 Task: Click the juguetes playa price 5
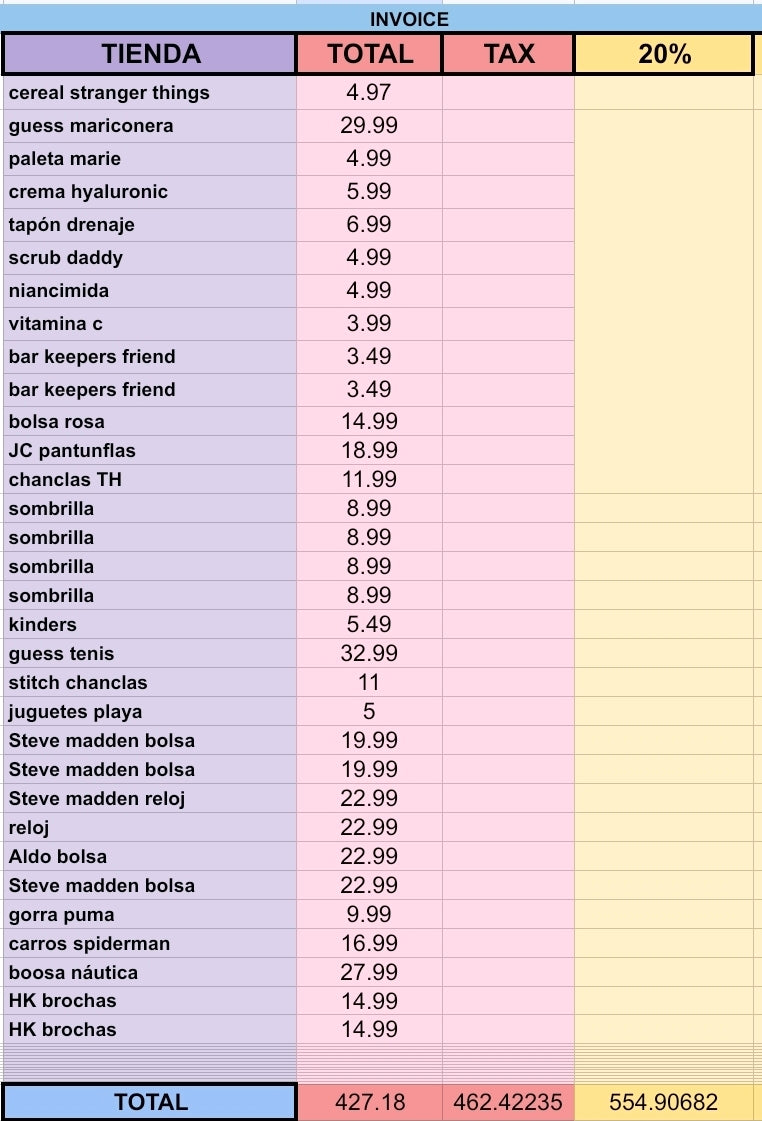369,711
